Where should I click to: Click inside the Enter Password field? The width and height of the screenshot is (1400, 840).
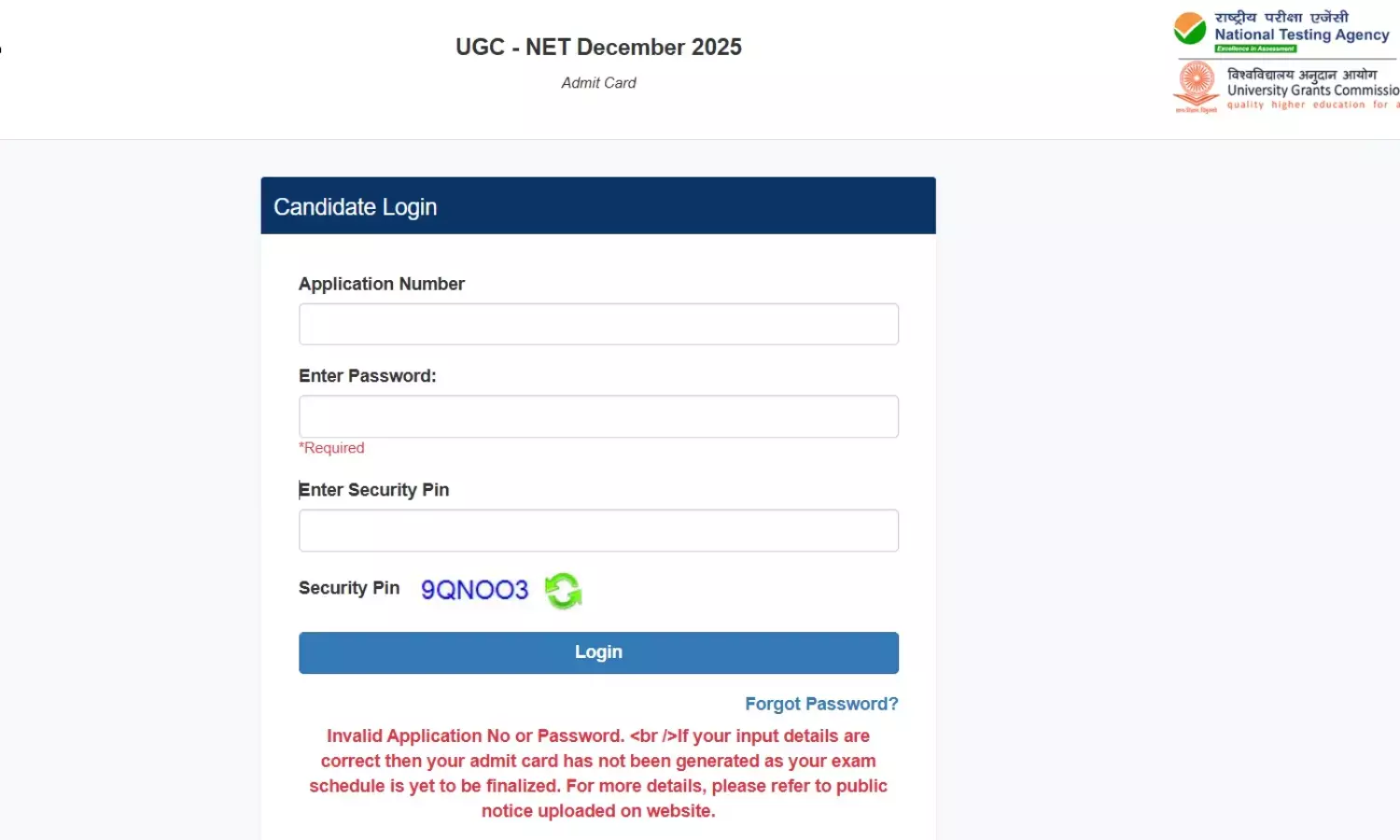598,415
